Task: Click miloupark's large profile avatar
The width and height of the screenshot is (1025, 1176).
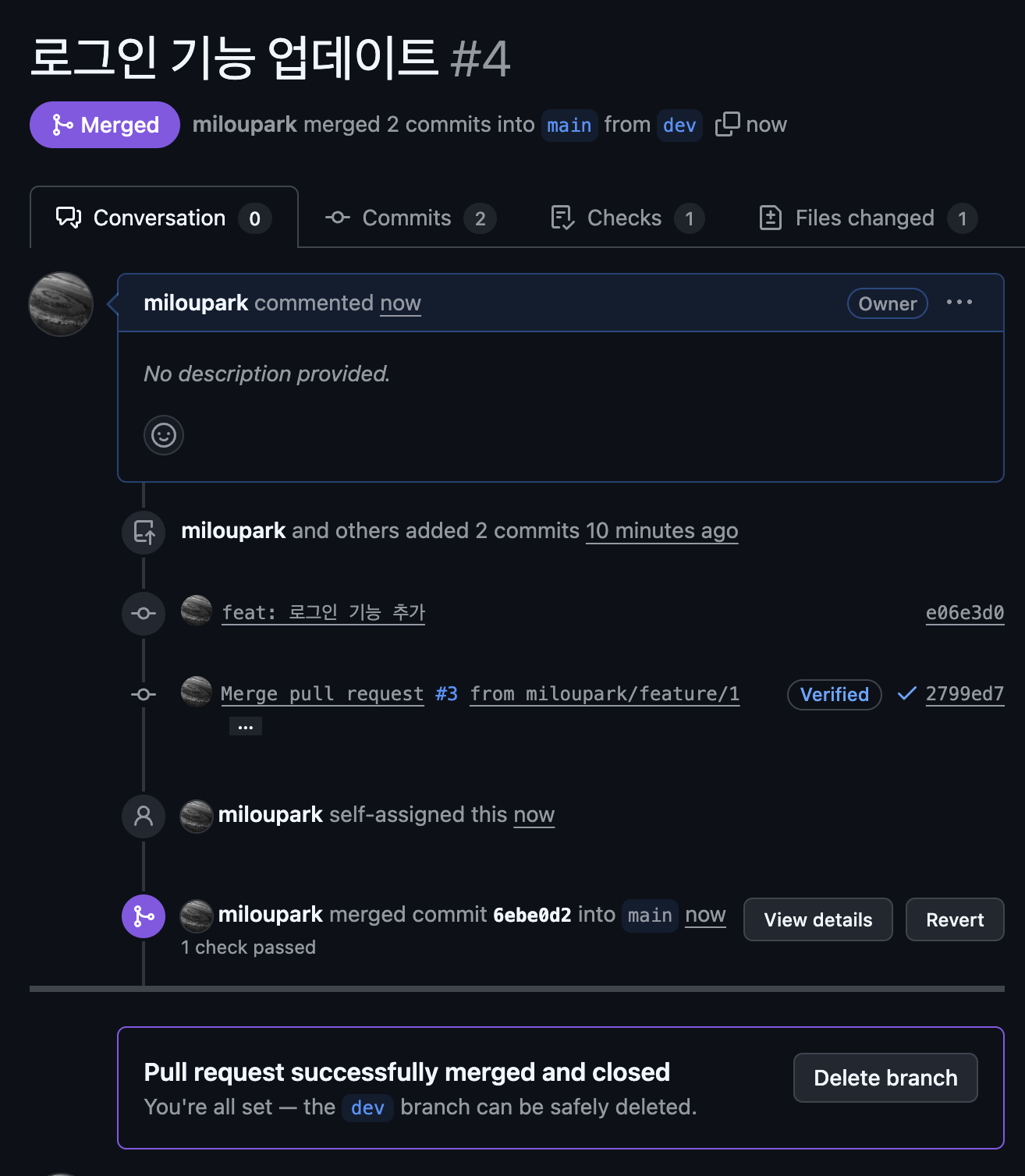Action: coord(61,304)
